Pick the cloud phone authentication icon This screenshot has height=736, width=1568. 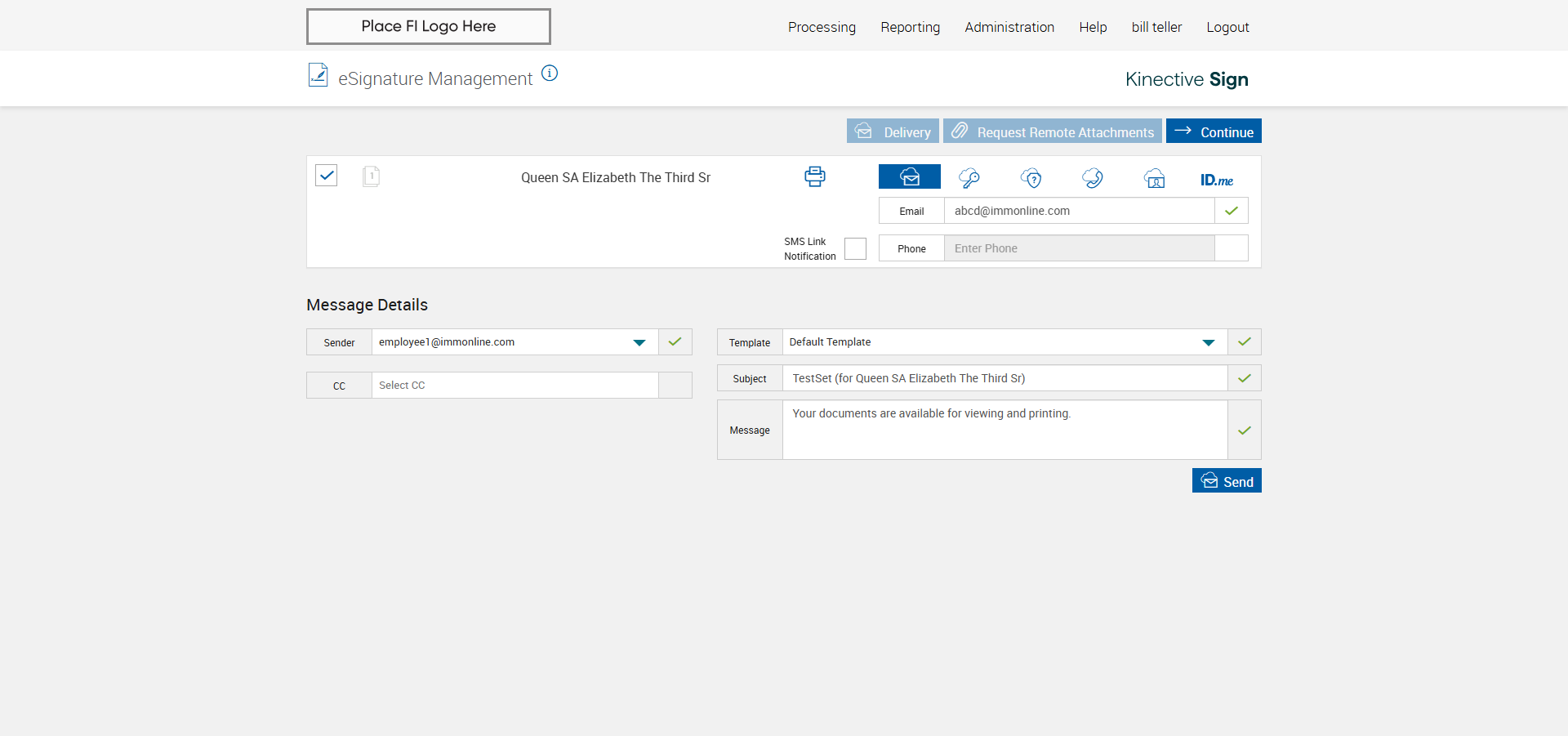(1093, 178)
